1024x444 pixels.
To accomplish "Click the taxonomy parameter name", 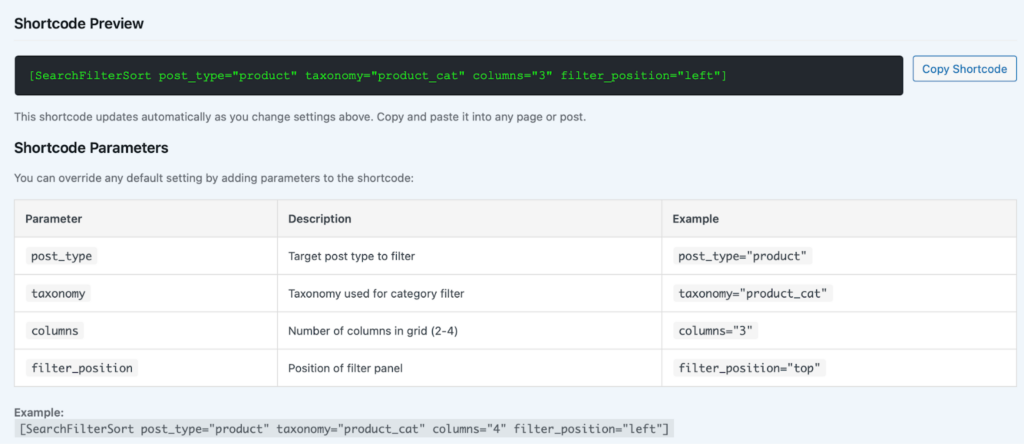I will click(x=57, y=293).
